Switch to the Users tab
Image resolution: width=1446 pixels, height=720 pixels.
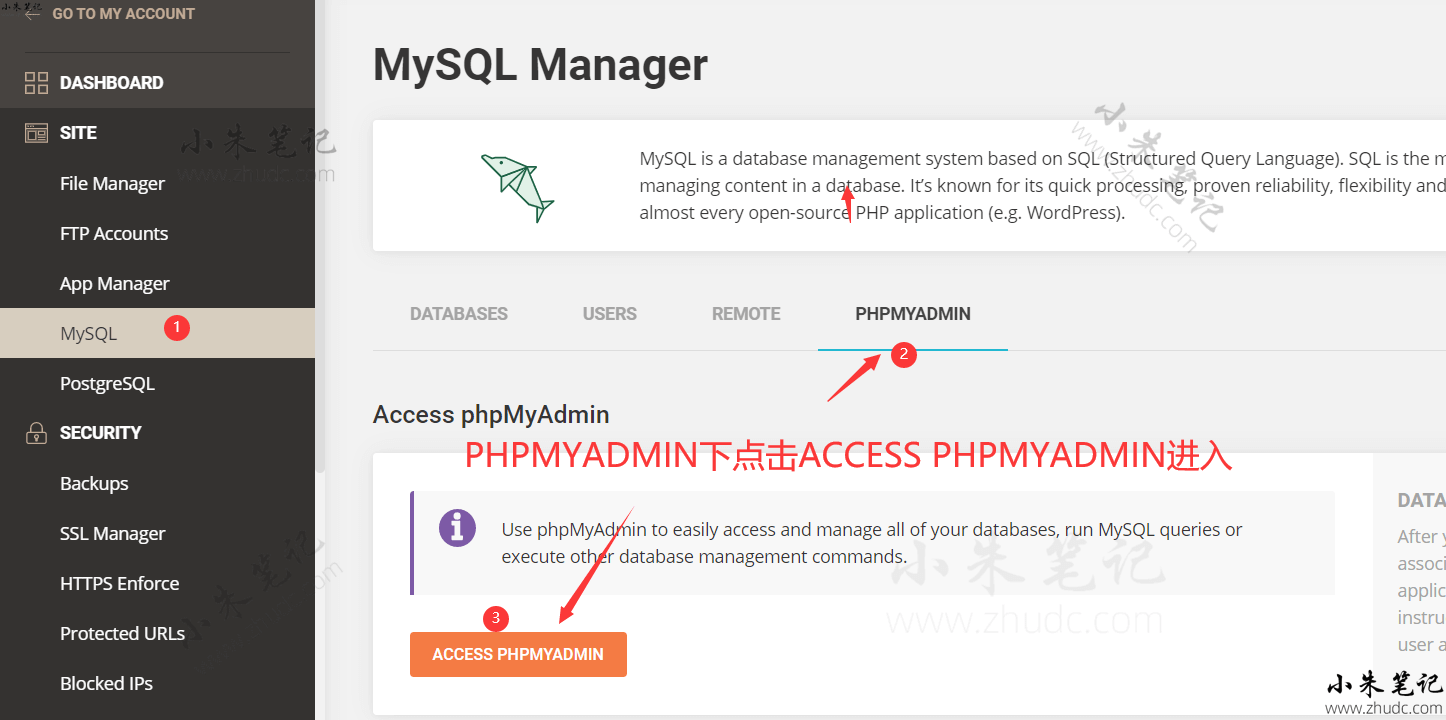click(610, 314)
